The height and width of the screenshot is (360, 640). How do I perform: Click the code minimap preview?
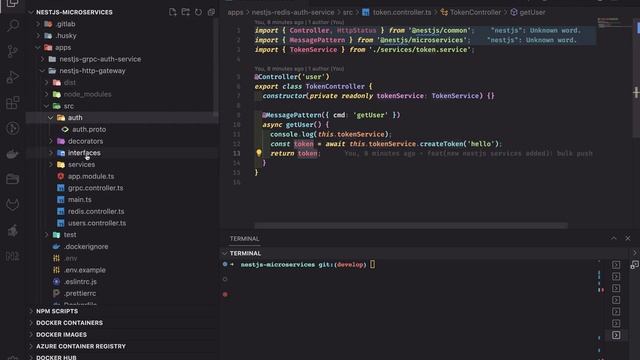point(608,23)
